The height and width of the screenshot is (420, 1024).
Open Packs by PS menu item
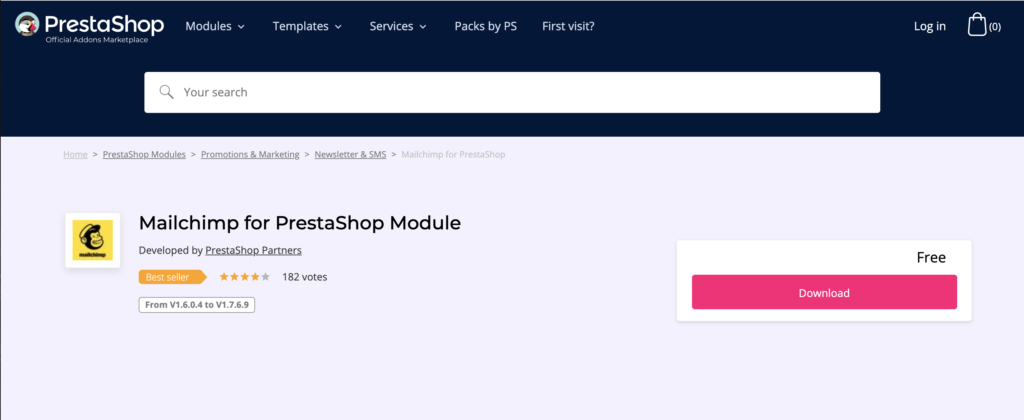click(x=485, y=26)
